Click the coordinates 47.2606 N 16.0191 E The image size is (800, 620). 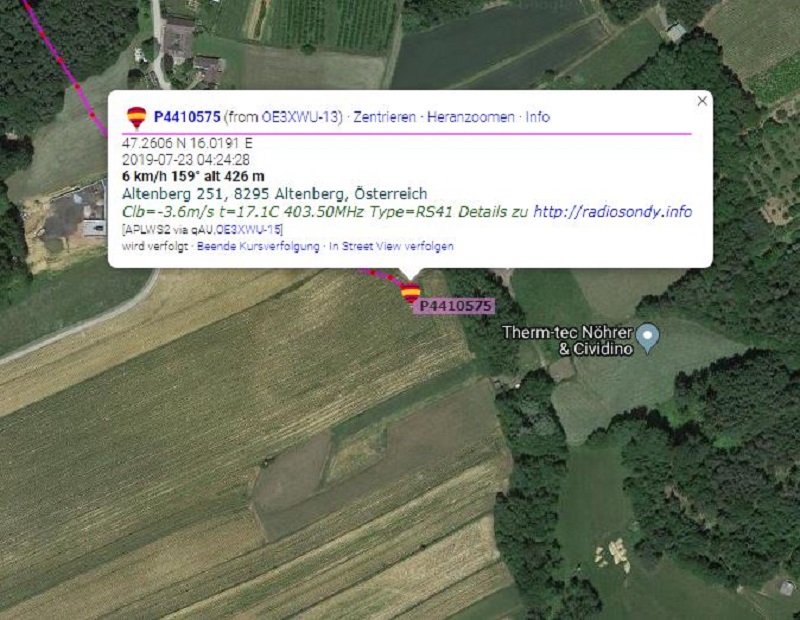(x=187, y=143)
